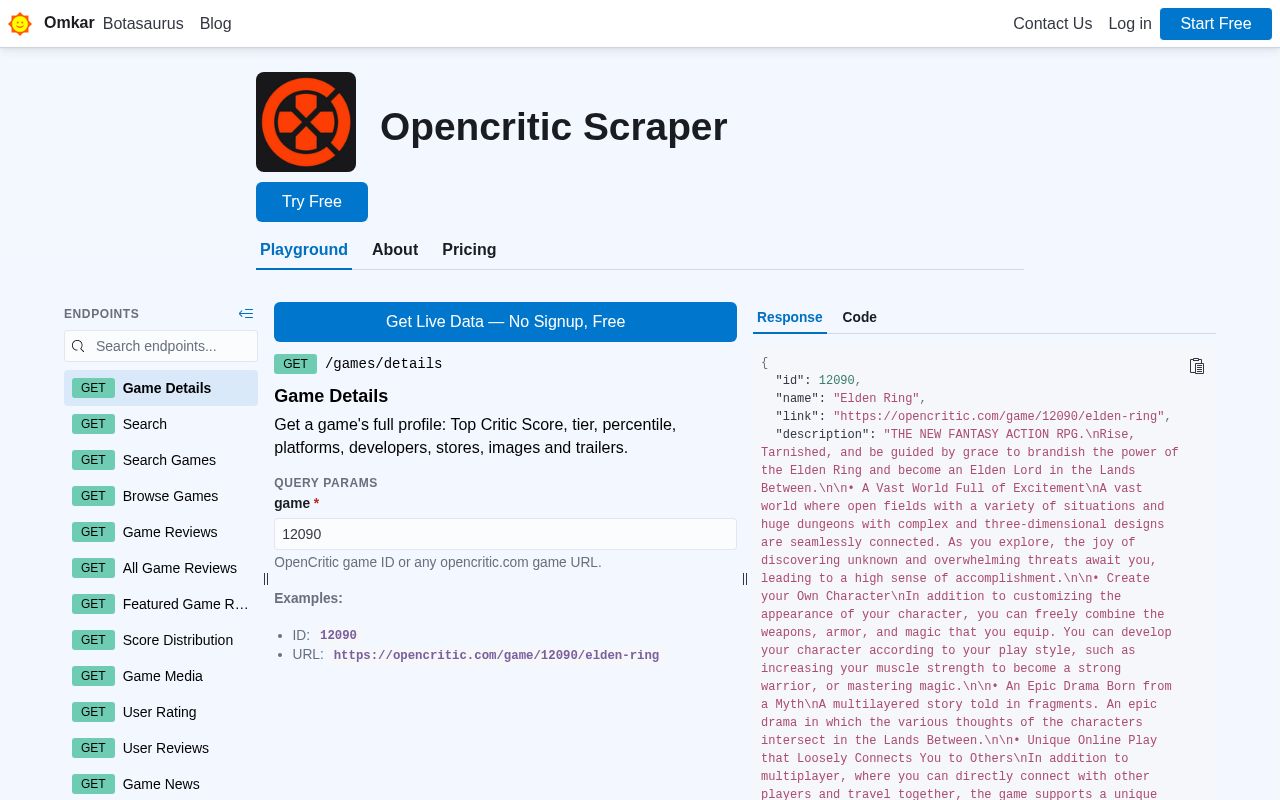Click the Omkar brand name

click(x=69, y=23)
